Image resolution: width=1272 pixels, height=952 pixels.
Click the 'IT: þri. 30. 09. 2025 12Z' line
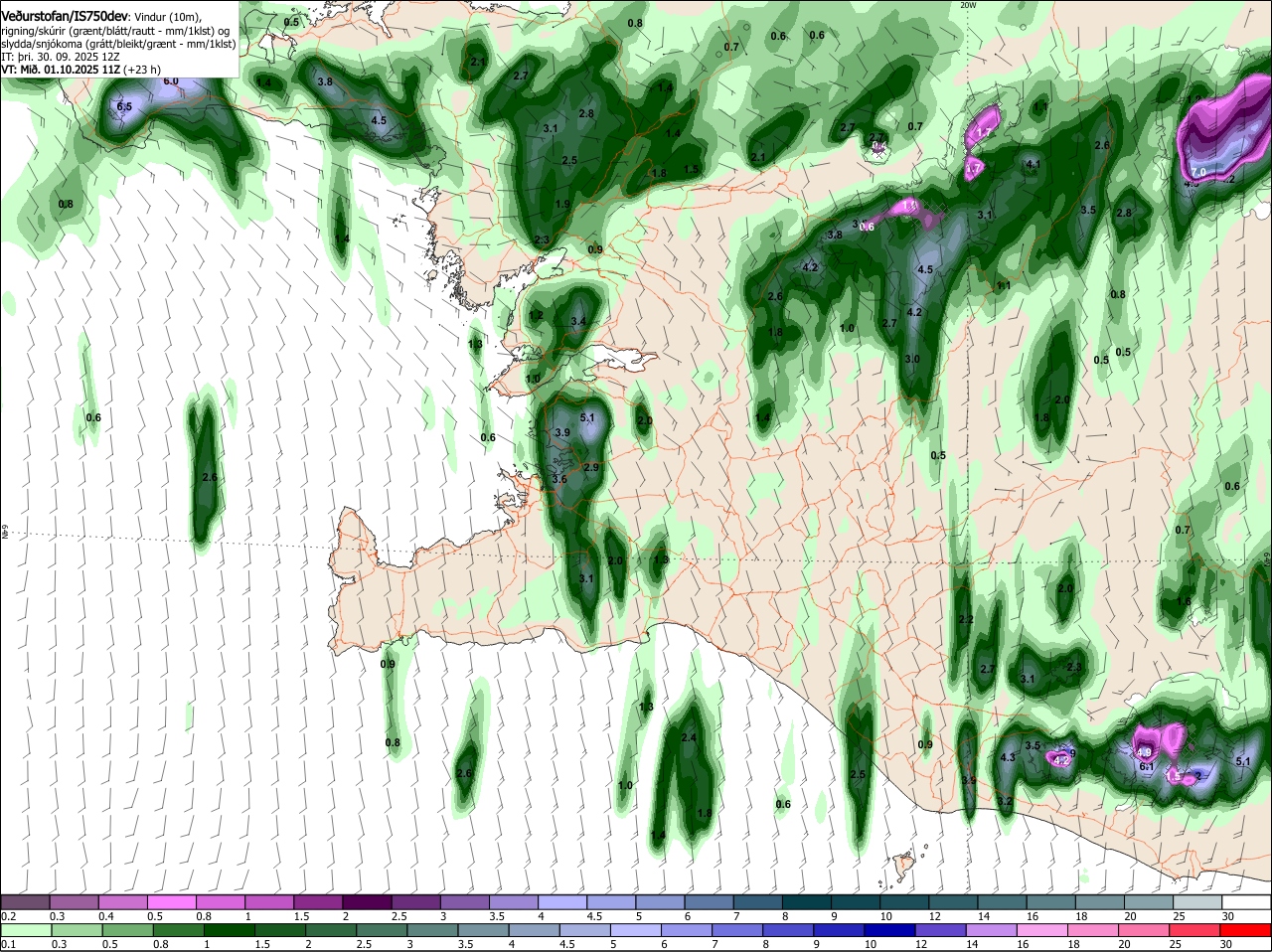61,57
